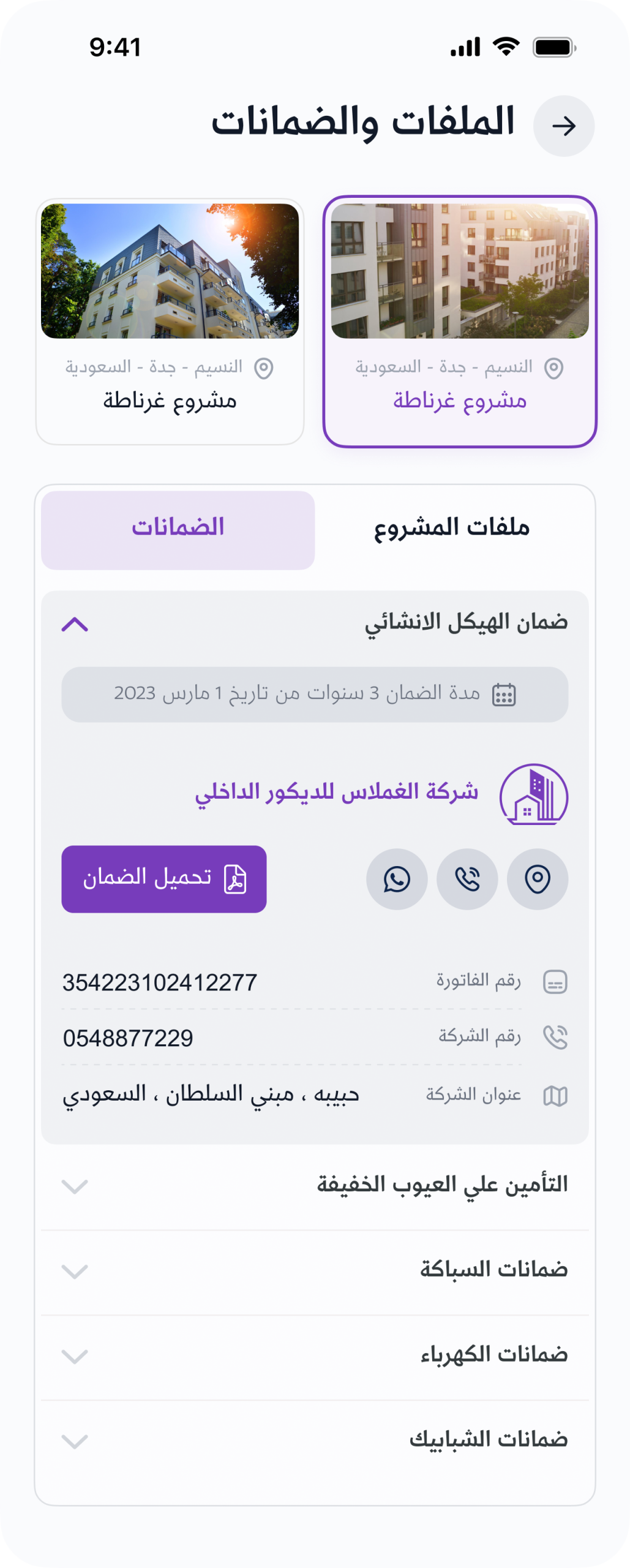Open company location map pin button
630x1568 pixels.
click(537, 879)
